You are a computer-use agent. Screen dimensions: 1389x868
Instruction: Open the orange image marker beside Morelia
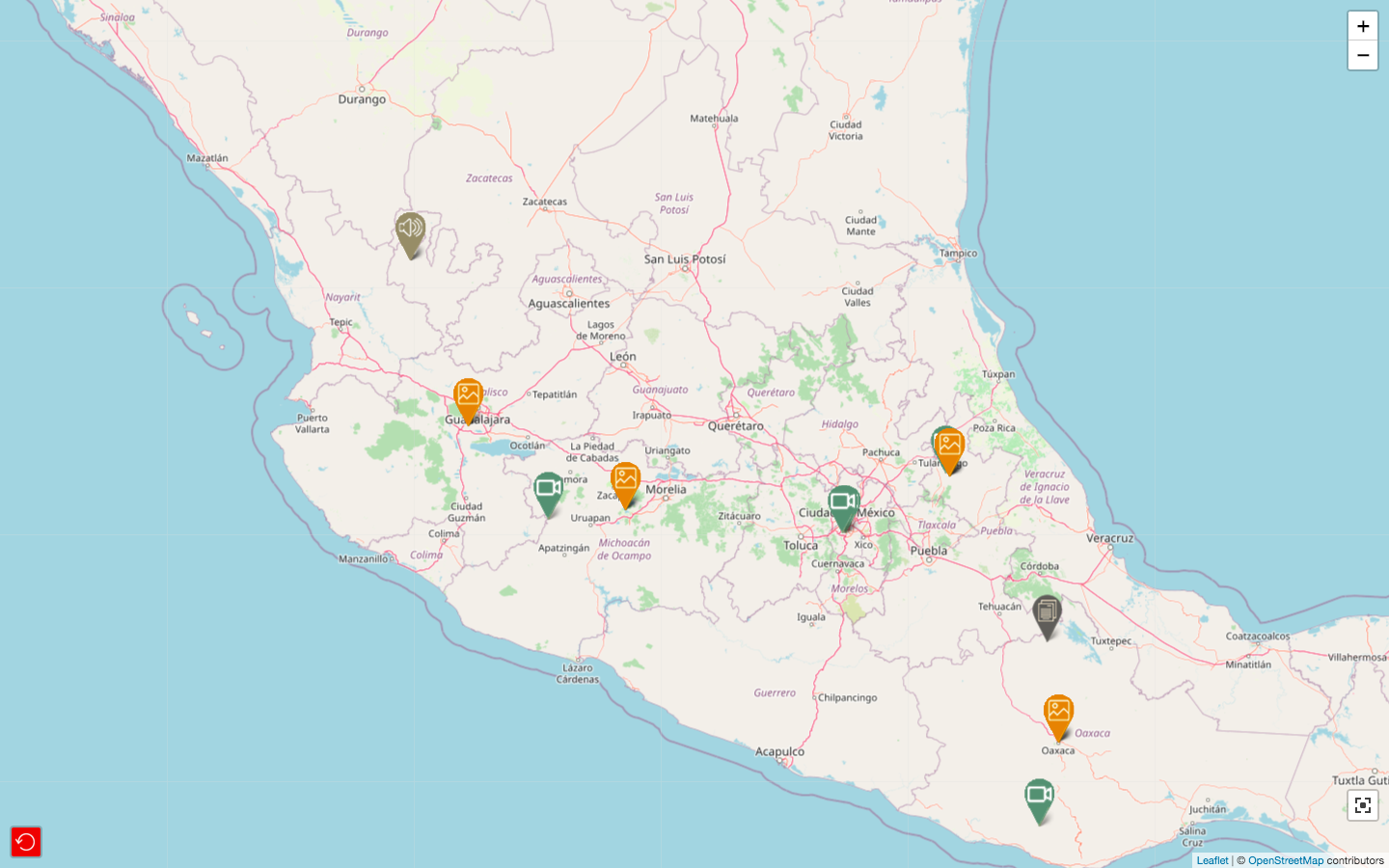click(625, 481)
